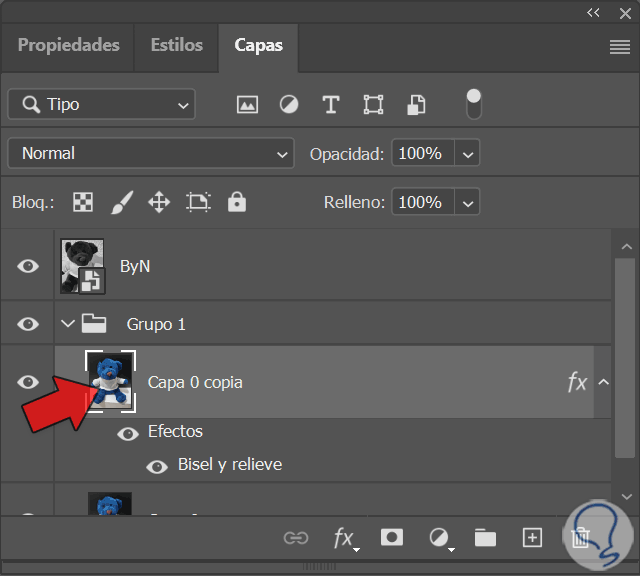This screenshot has height=576, width=640.
Task: Create new fill or adjustment layer
Action: 441,539
